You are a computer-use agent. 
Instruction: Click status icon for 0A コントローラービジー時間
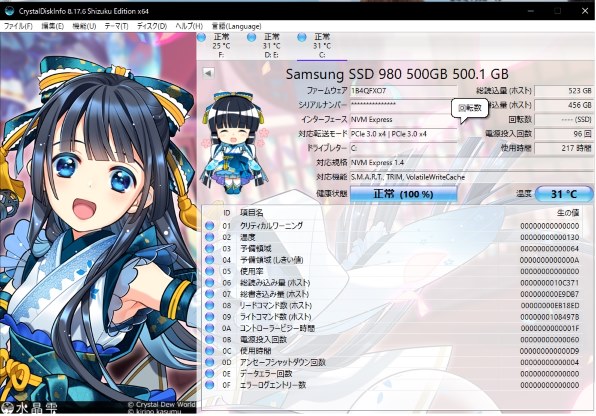[209, 328]
